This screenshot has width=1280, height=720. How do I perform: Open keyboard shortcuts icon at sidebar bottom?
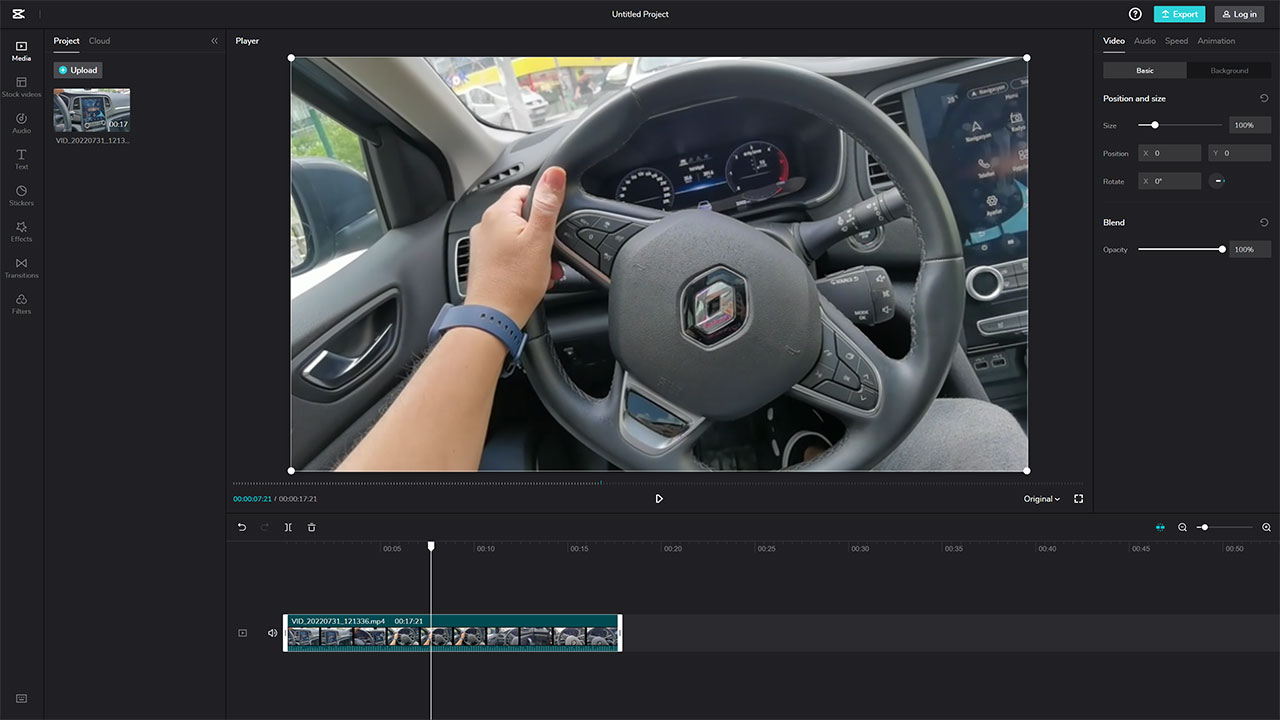(x=21, y=698)
